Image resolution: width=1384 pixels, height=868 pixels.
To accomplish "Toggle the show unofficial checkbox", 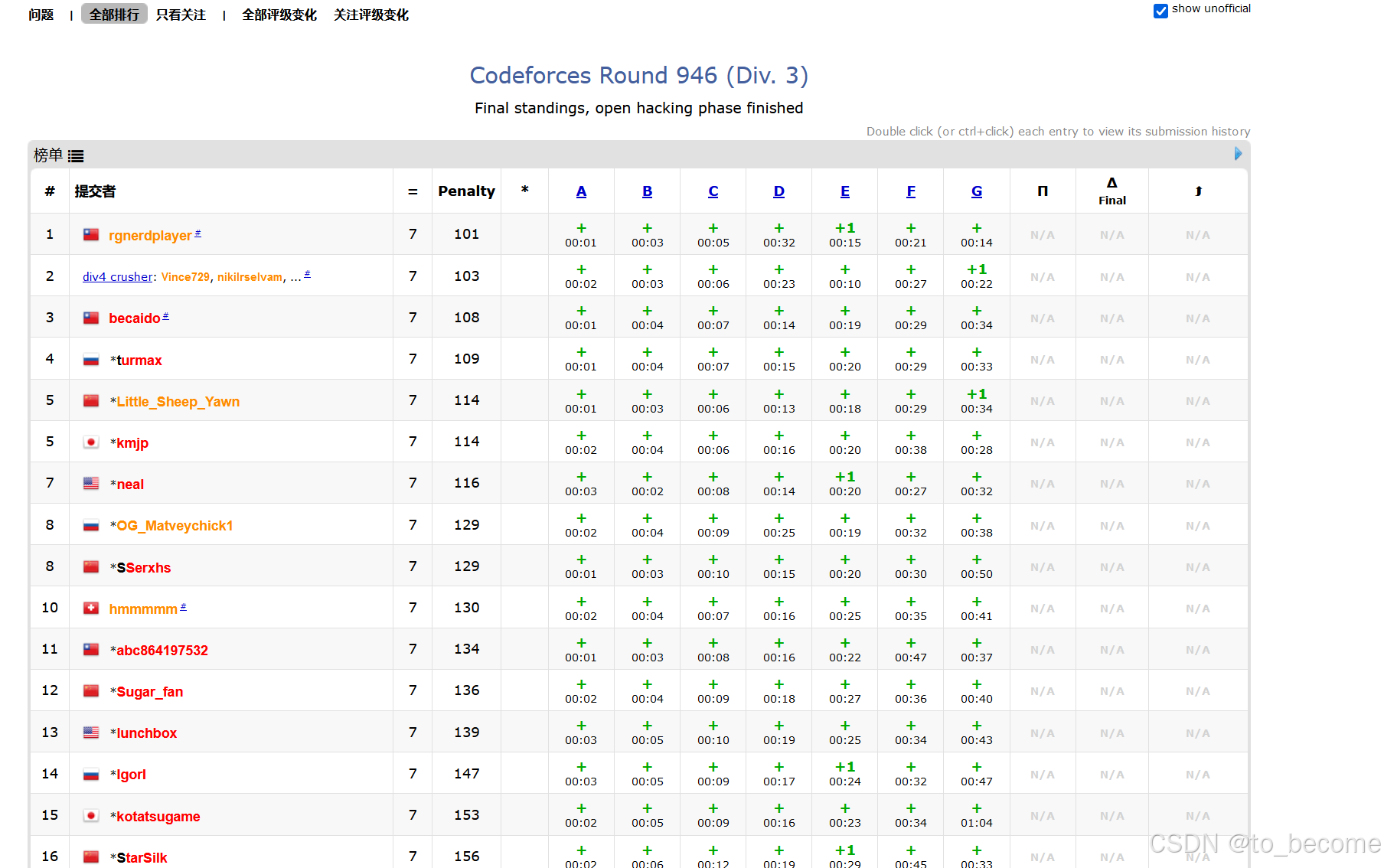I will 1160,10.
